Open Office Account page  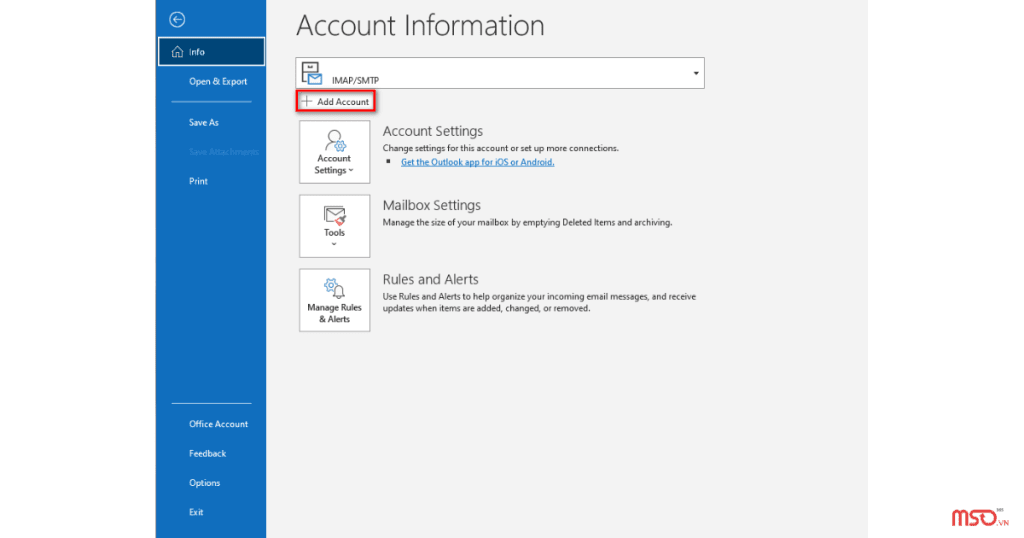[x=218, y=424]
